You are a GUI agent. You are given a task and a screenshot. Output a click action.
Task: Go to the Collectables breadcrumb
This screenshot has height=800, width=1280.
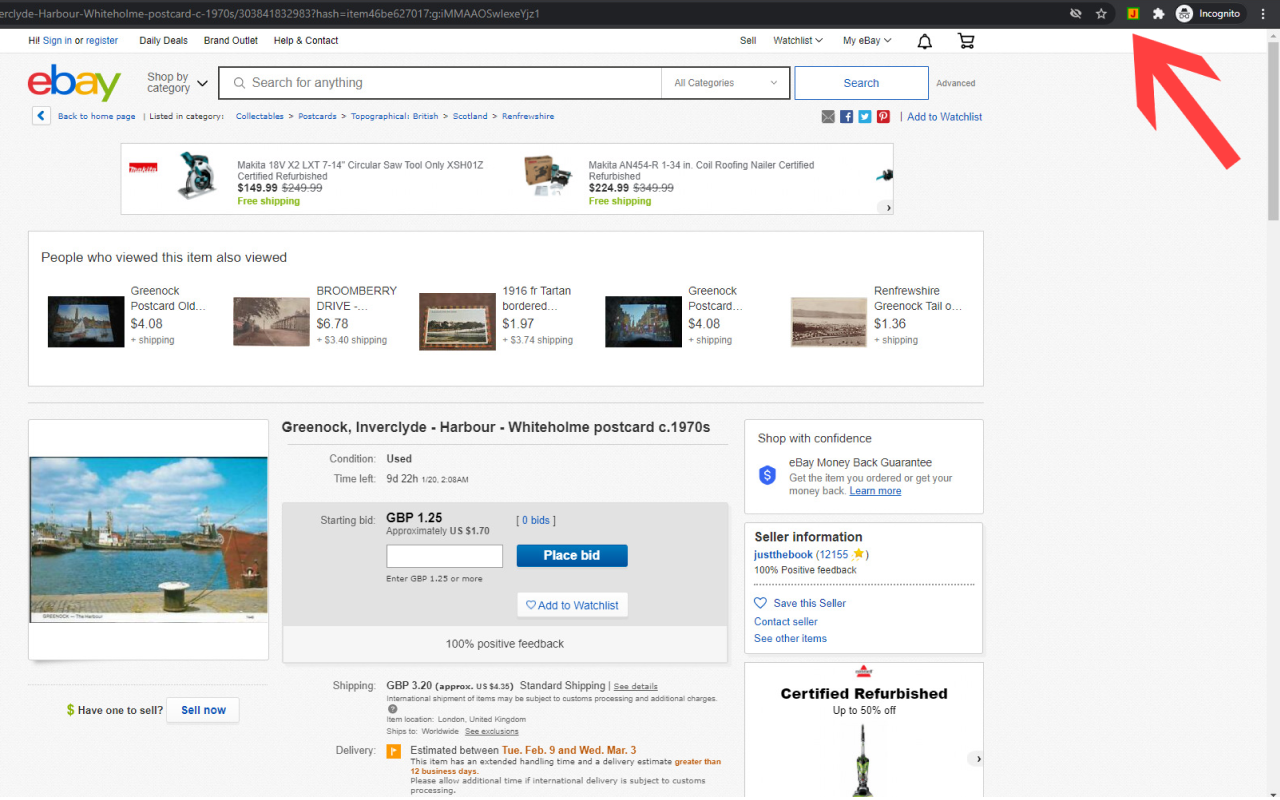(260, 116)
